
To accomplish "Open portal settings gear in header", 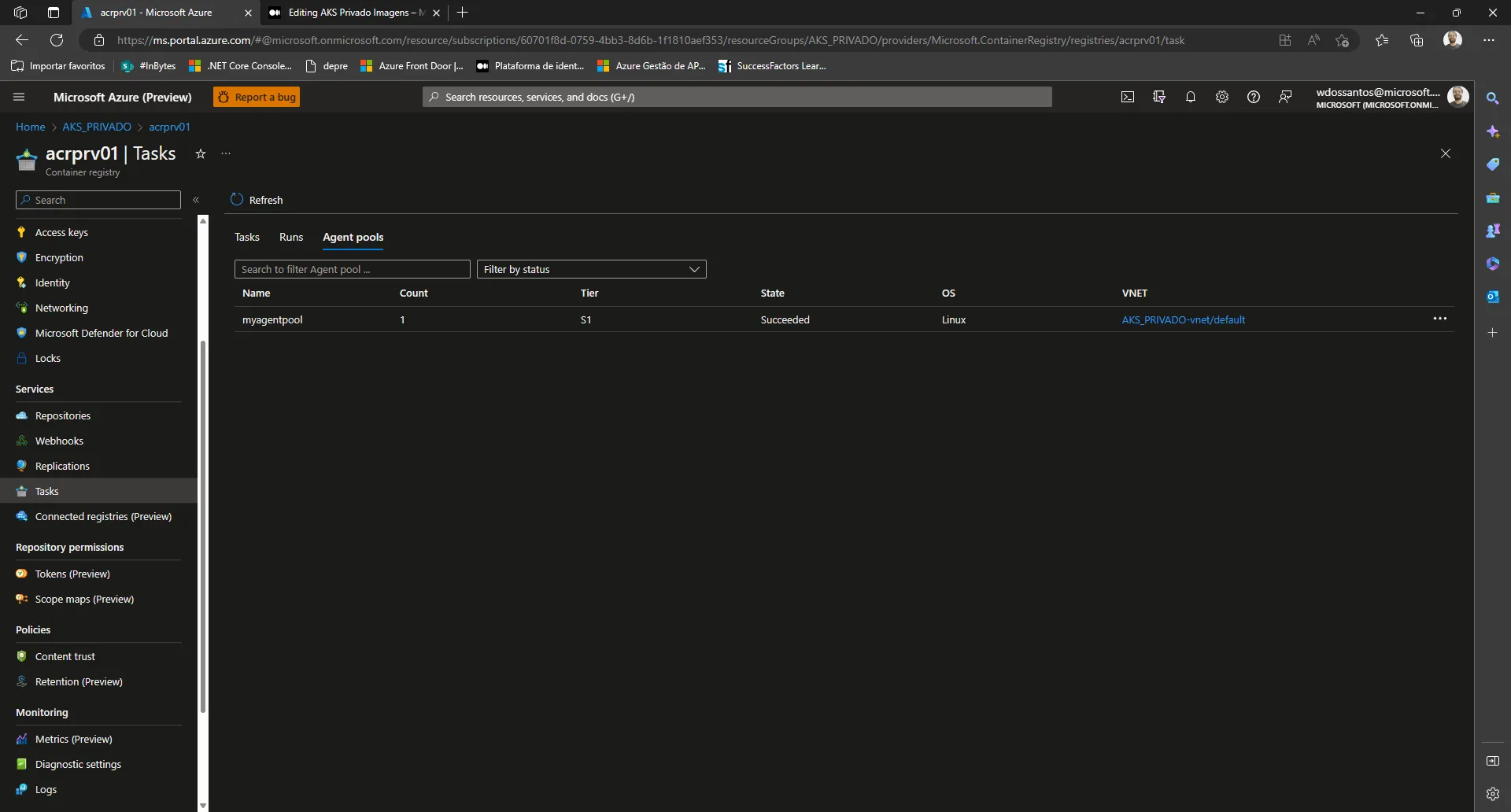I will click(1222, 97).
